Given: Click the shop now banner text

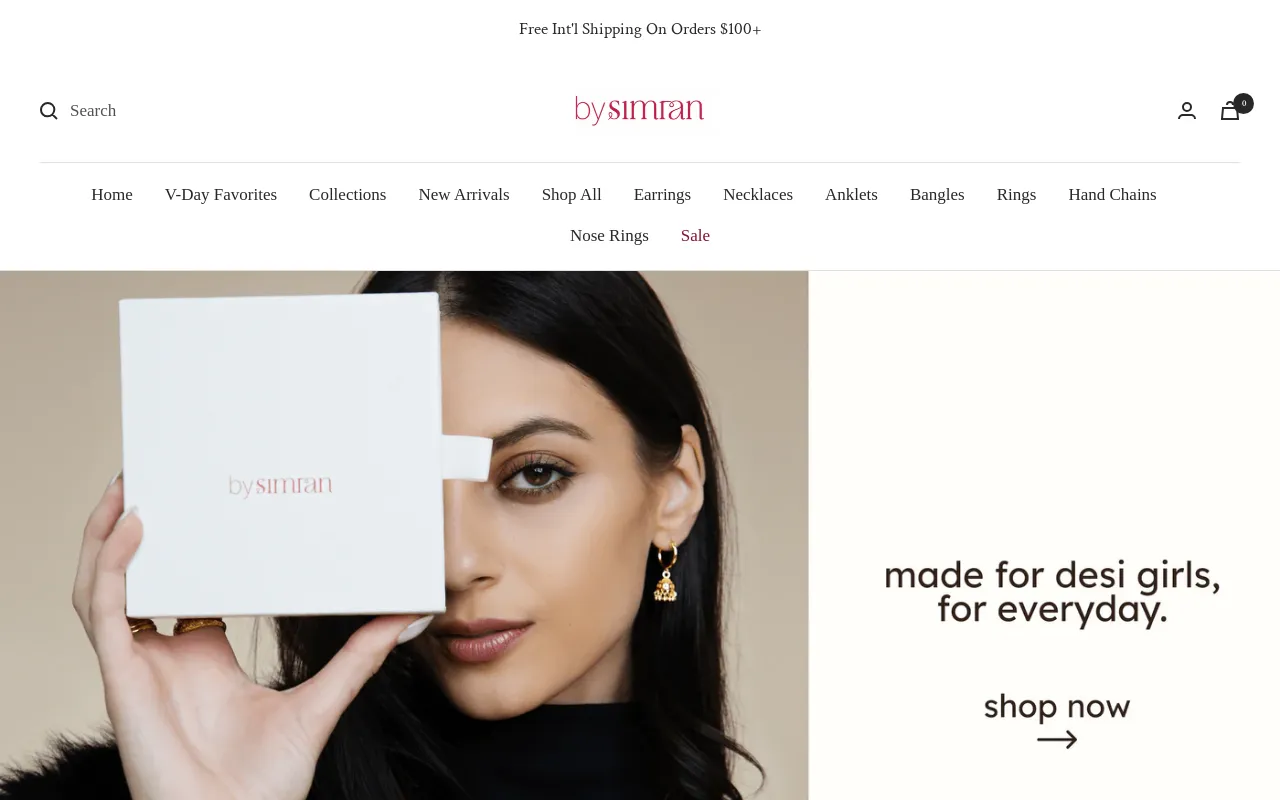Looking at the screenshot, I should [1057, 707].
